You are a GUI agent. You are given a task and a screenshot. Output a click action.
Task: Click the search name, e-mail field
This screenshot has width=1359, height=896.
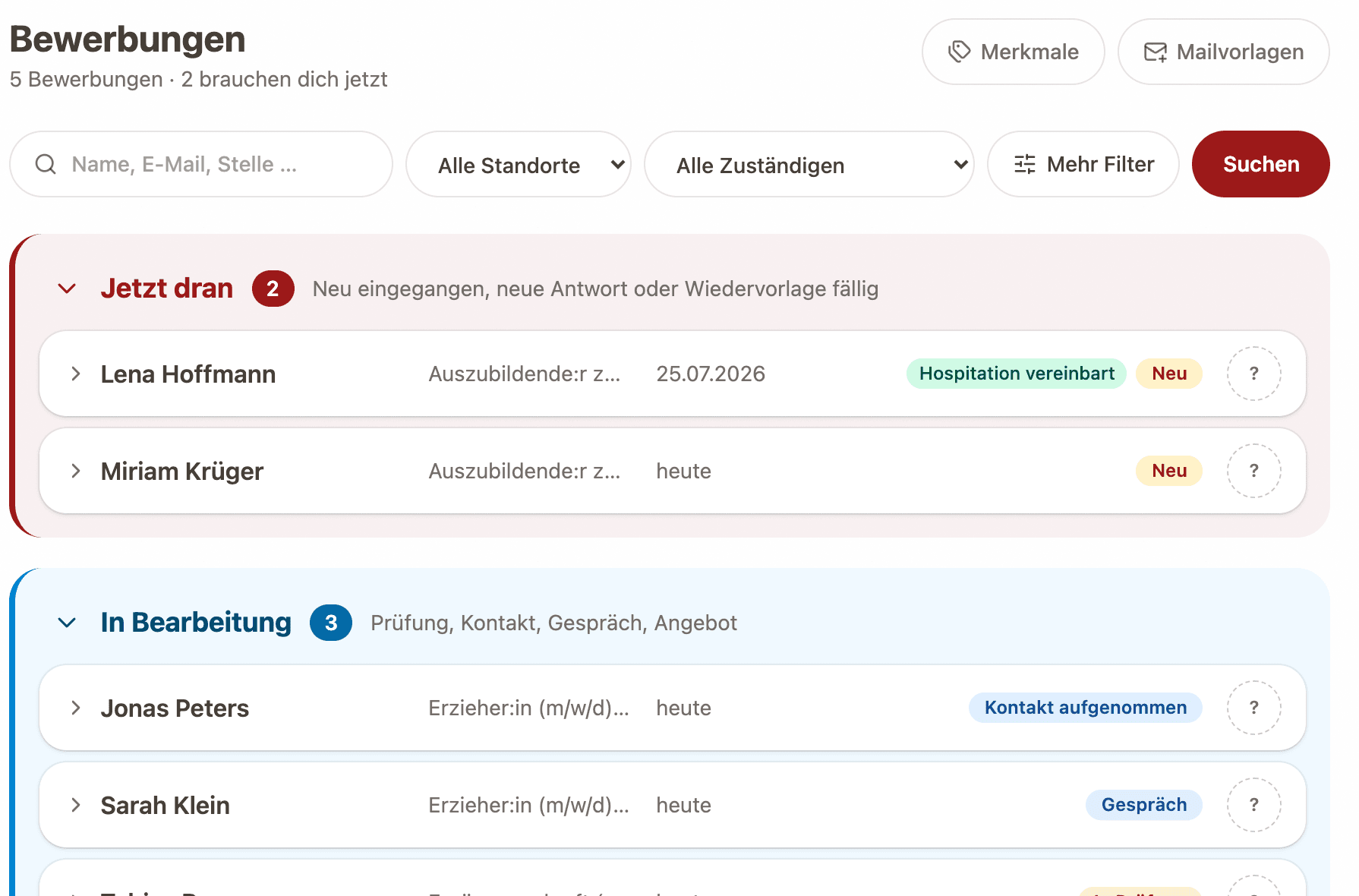[x=201, y=164]
